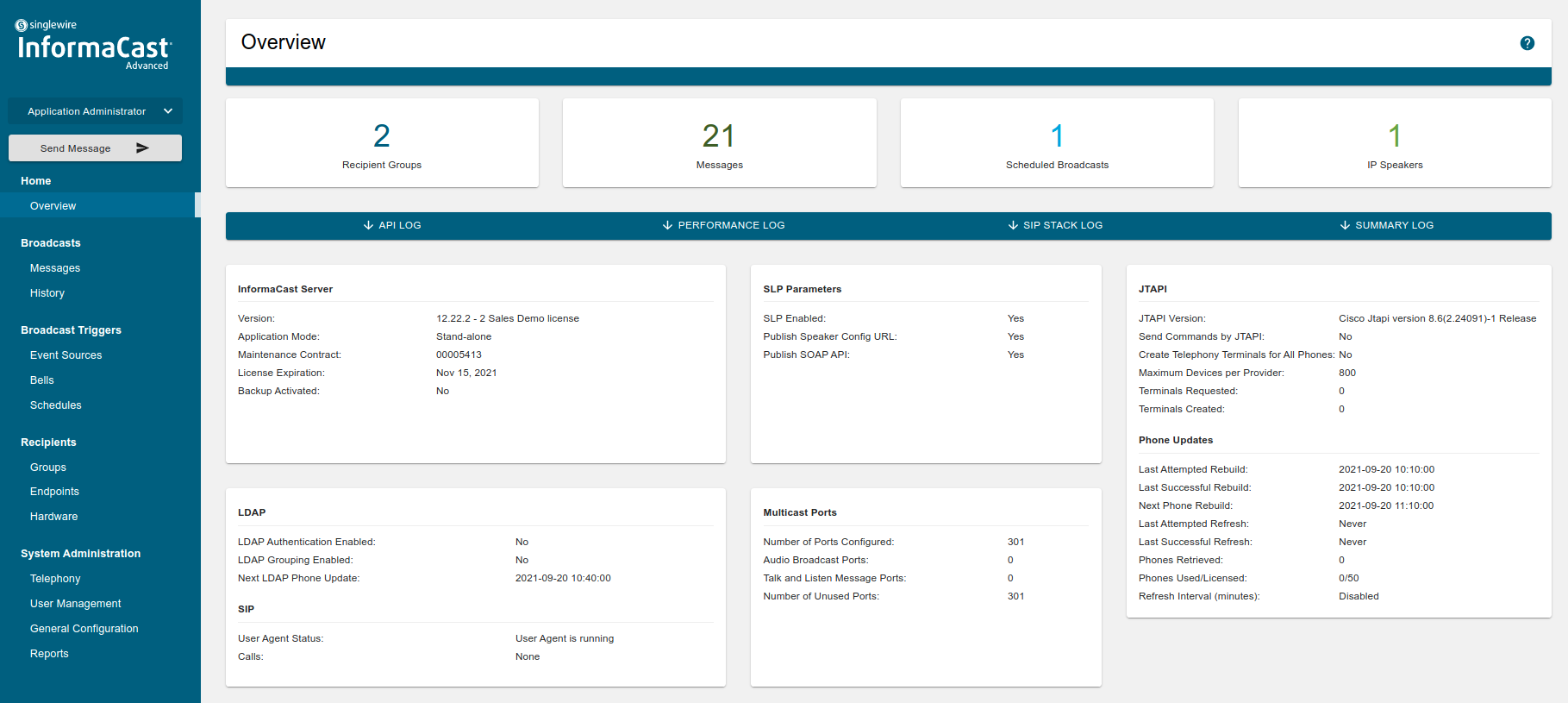Click the SIP Stack Log download arrow
Screen dimensions: 1568x703
coord(1013,225)
